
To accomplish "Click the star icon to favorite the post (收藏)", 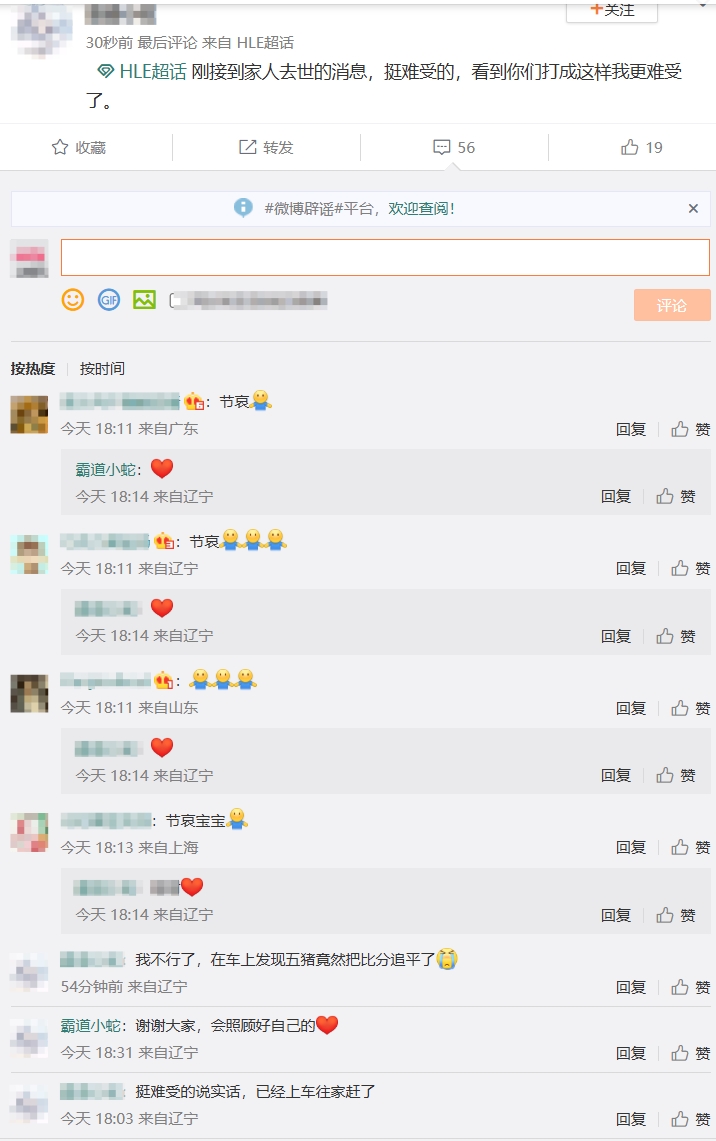I will tap(60, 147).
